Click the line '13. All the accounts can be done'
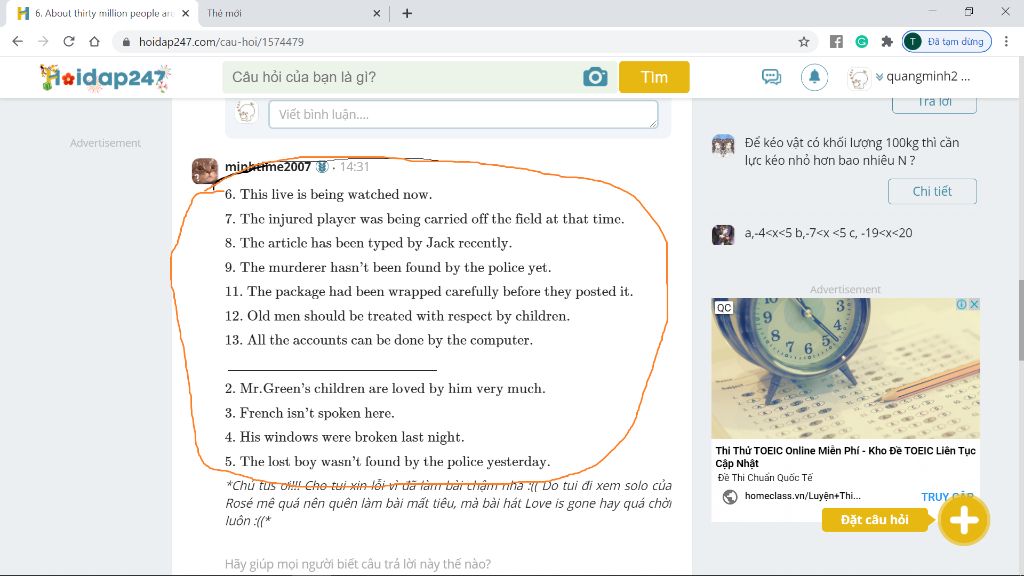 click(379, 340)
